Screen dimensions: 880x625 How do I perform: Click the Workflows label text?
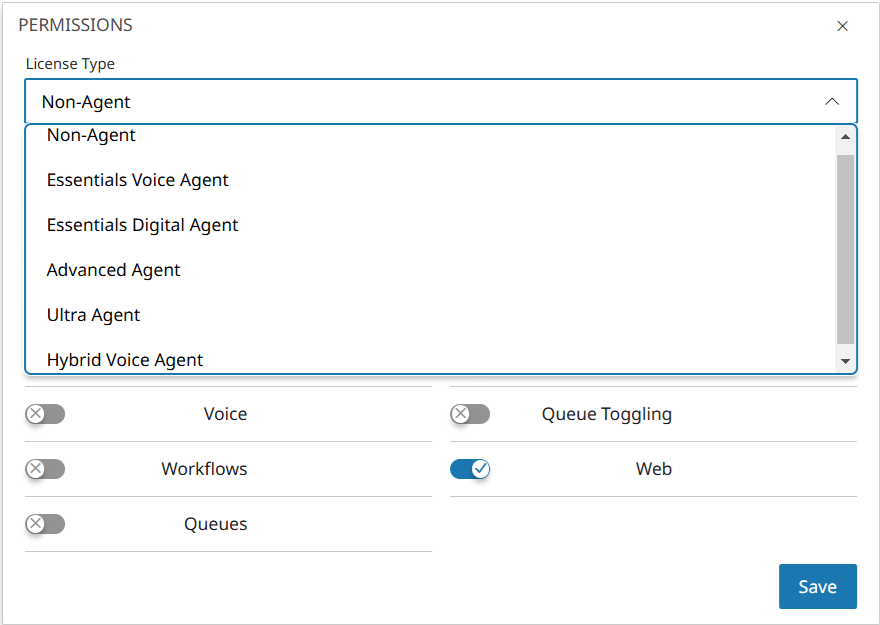[x=204, y=469]
